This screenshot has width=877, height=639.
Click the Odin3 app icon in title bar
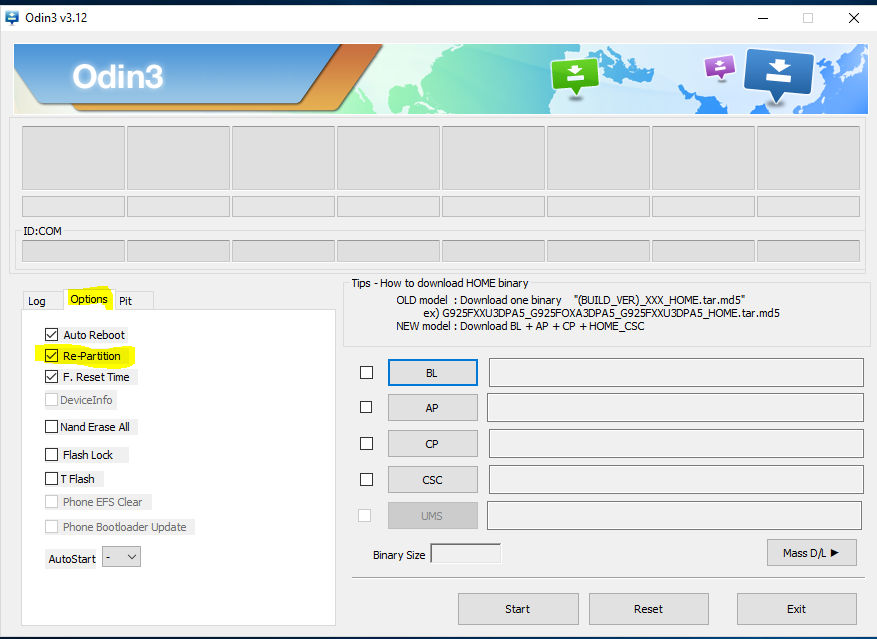click(x=13, y=17)
